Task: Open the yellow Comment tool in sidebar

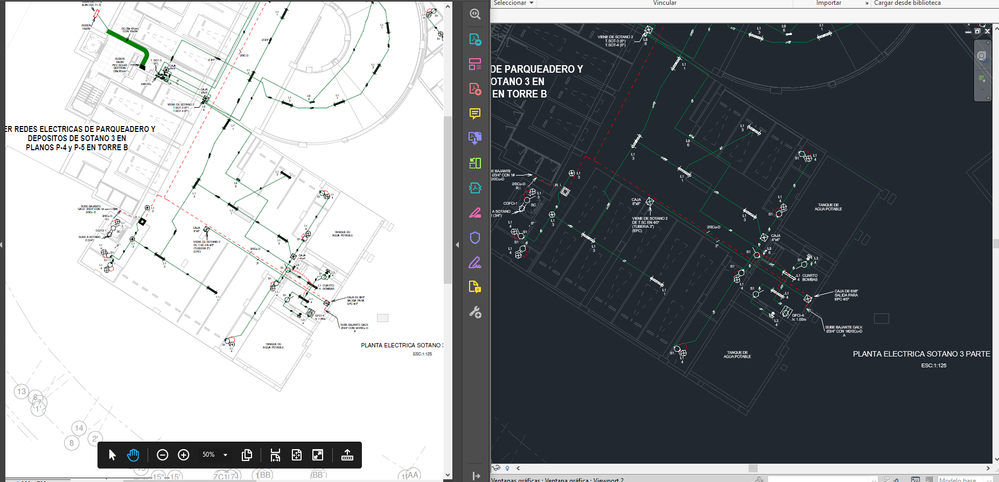Action: point(475,114)
